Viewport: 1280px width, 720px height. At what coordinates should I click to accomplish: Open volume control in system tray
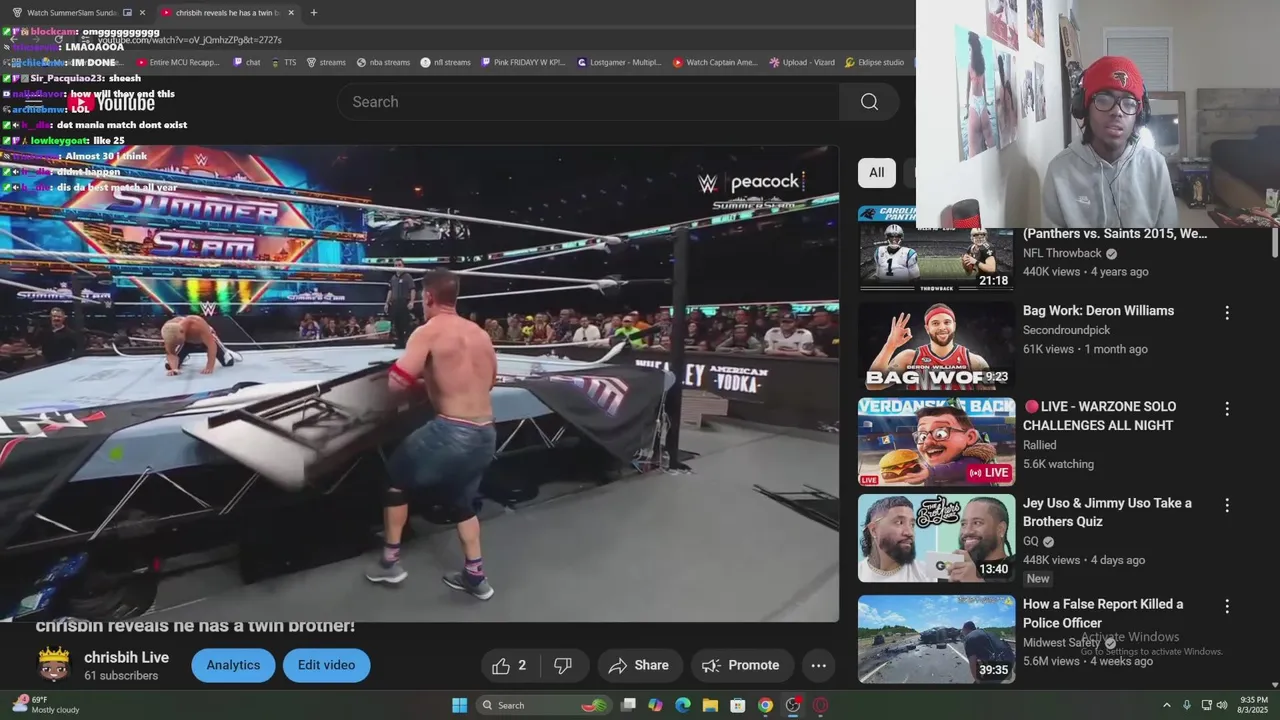[x=1222, y=705]
